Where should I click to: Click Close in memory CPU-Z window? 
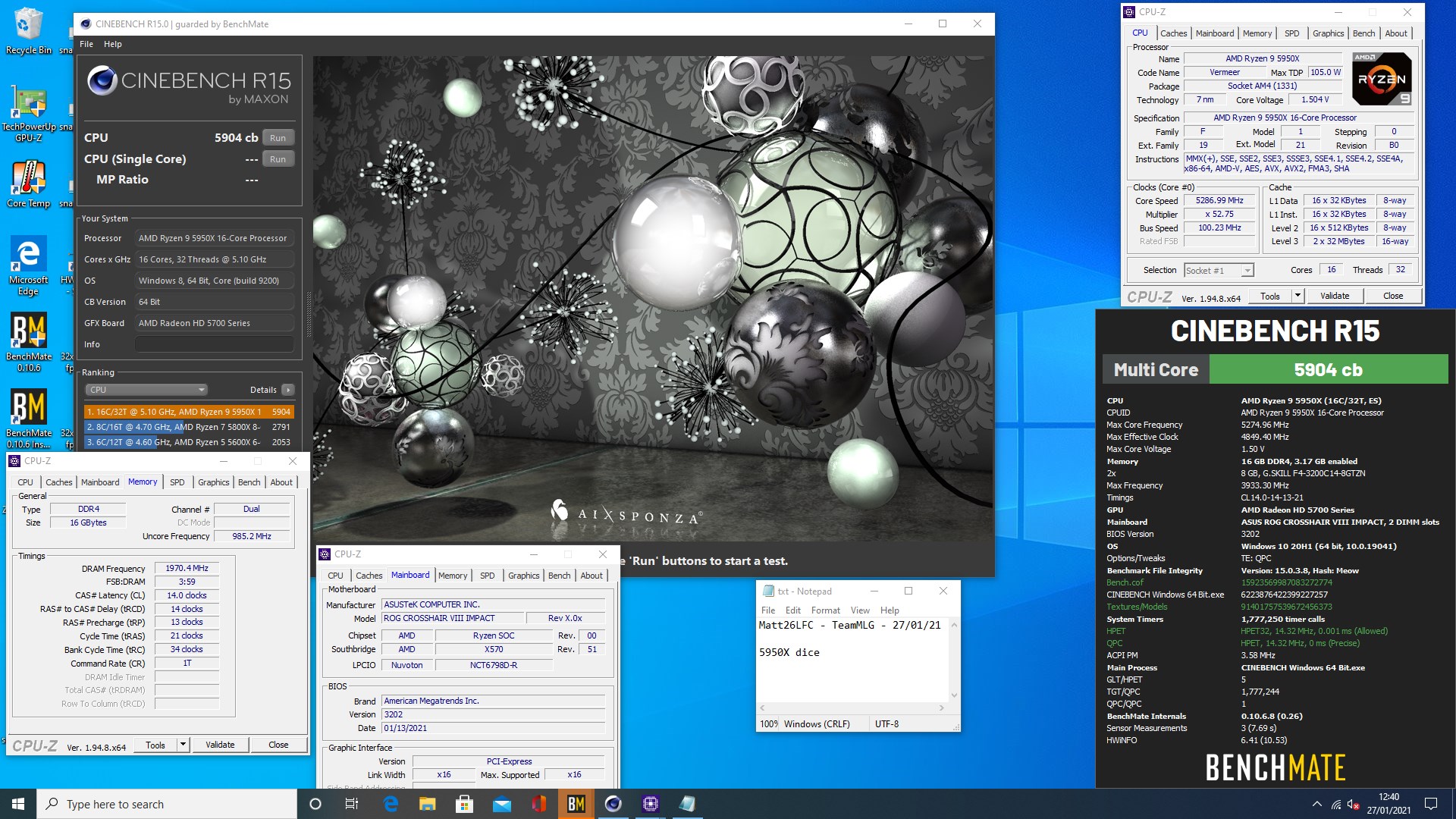coord(278,745)
